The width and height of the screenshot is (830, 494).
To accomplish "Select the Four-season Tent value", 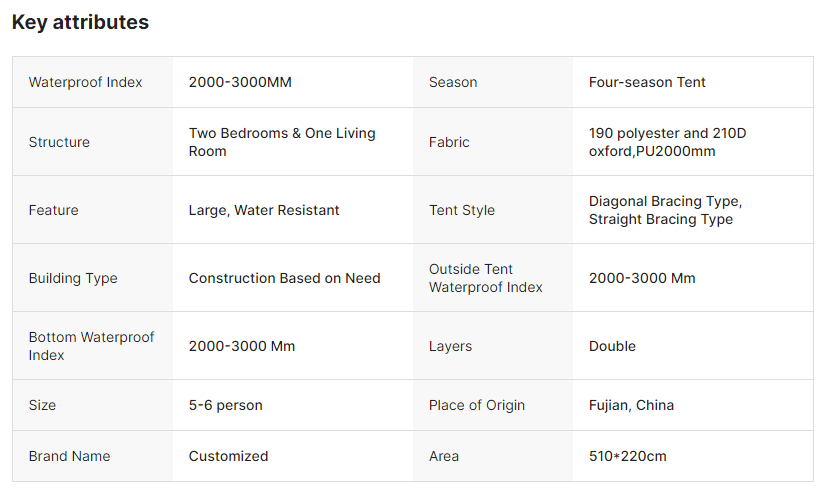I will pyautogui.click(x=647, y=82).
